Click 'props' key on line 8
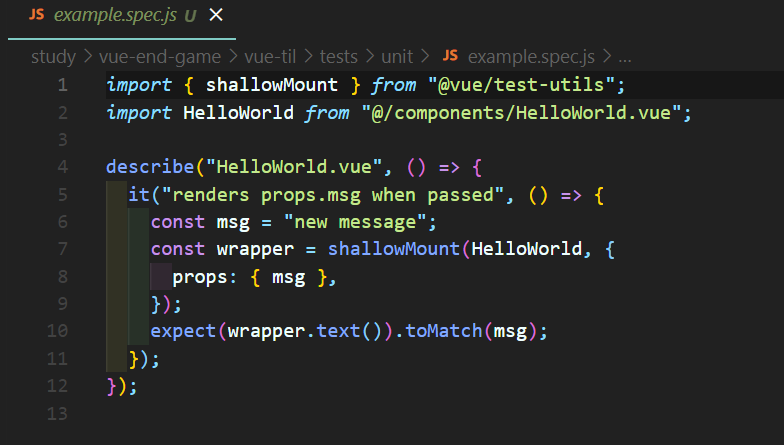Viewport: 784px width, 445px height. (x=200, y=276)
